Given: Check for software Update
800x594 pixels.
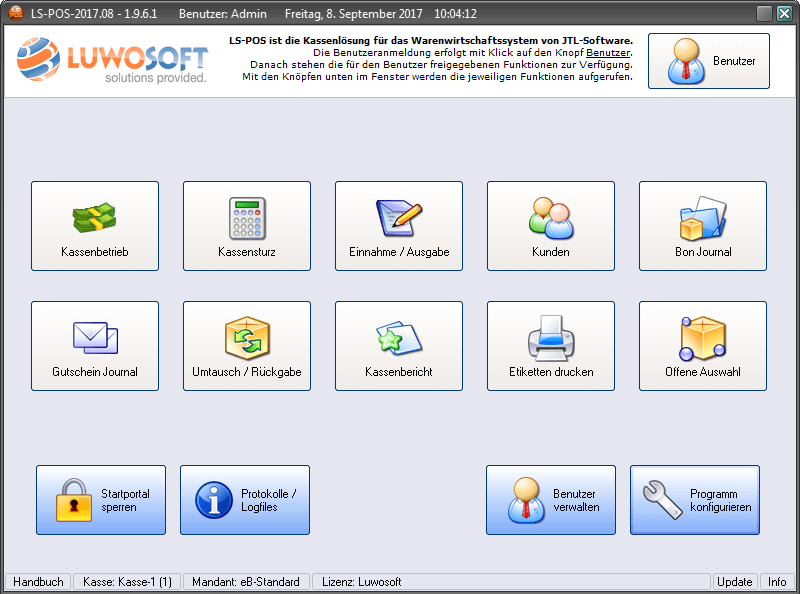Looking at the screenshot, I should [735, 581].
